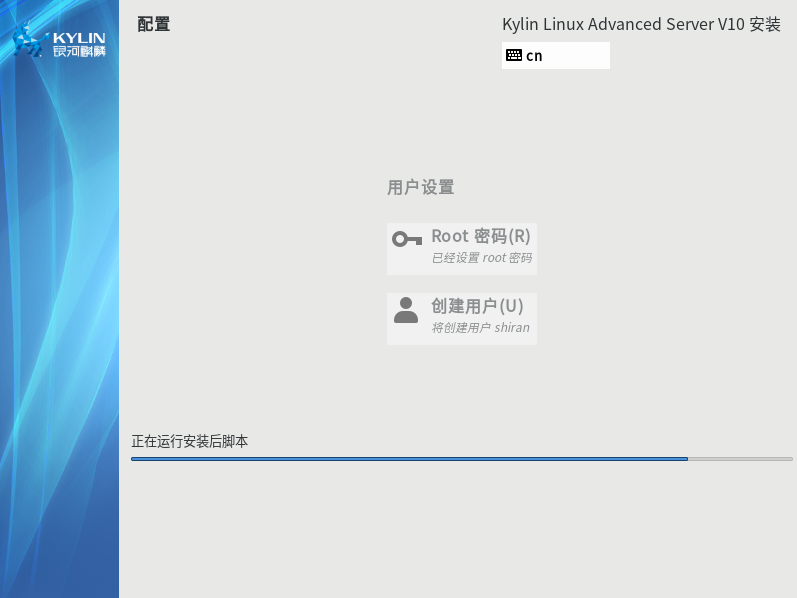This screenshot has width=797, height=598.
Task: Click the 已经设置 root 密码 status text
Action: click(481, 258)
